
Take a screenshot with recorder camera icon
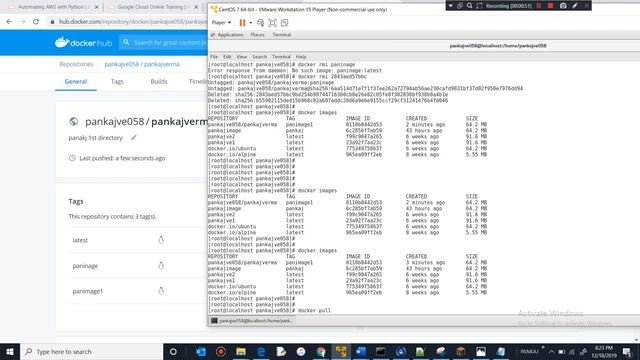563,6
